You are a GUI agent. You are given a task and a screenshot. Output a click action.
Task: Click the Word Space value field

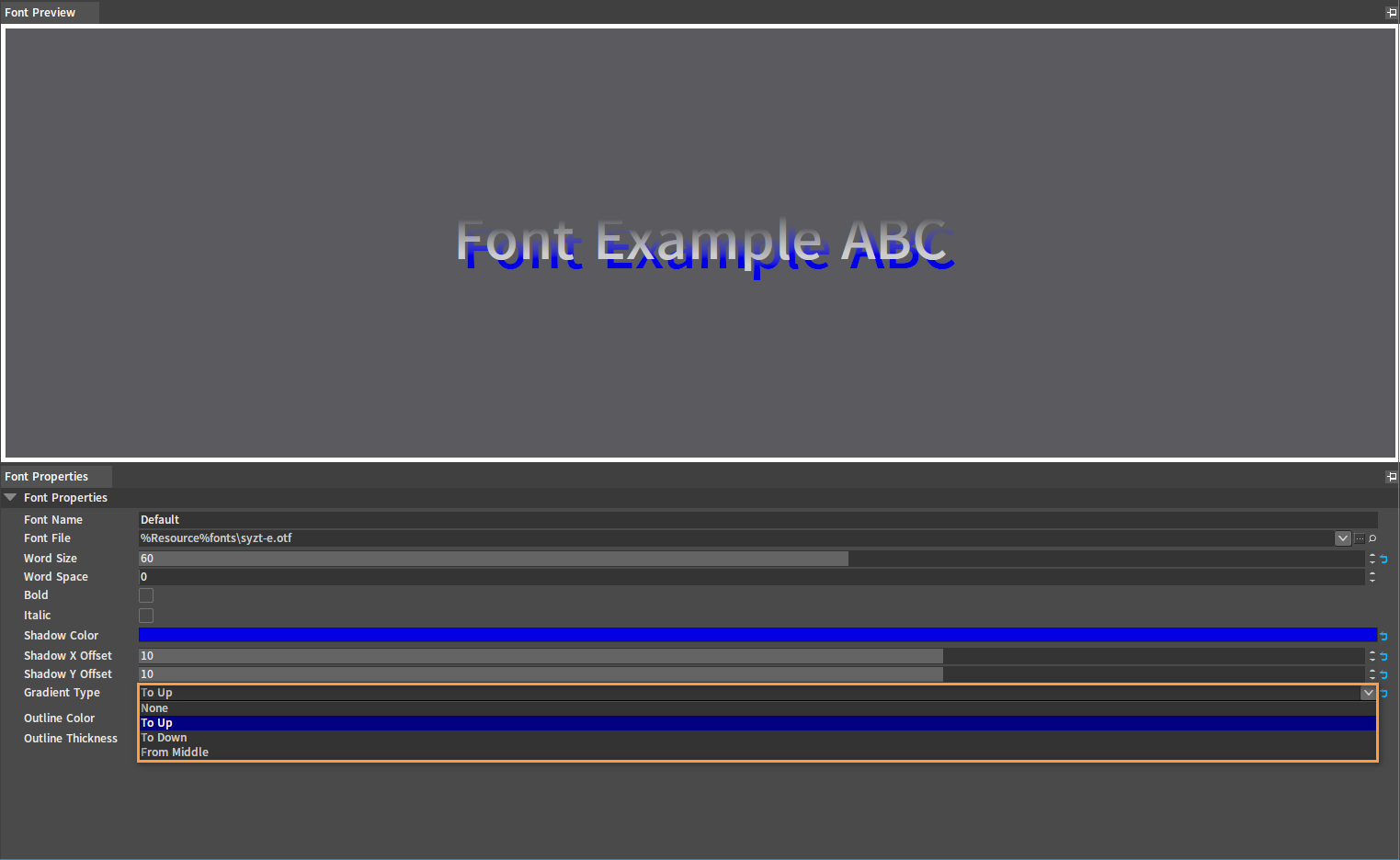[751, 577]
